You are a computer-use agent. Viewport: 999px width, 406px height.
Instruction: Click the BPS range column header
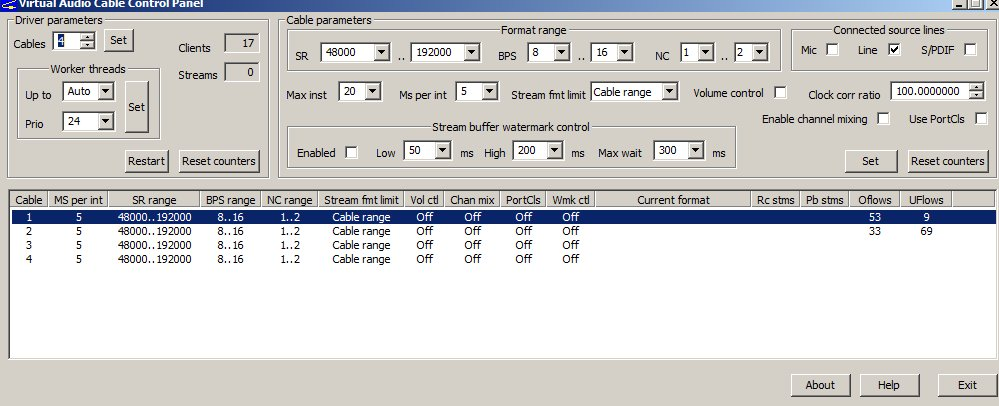click(230, 199)
